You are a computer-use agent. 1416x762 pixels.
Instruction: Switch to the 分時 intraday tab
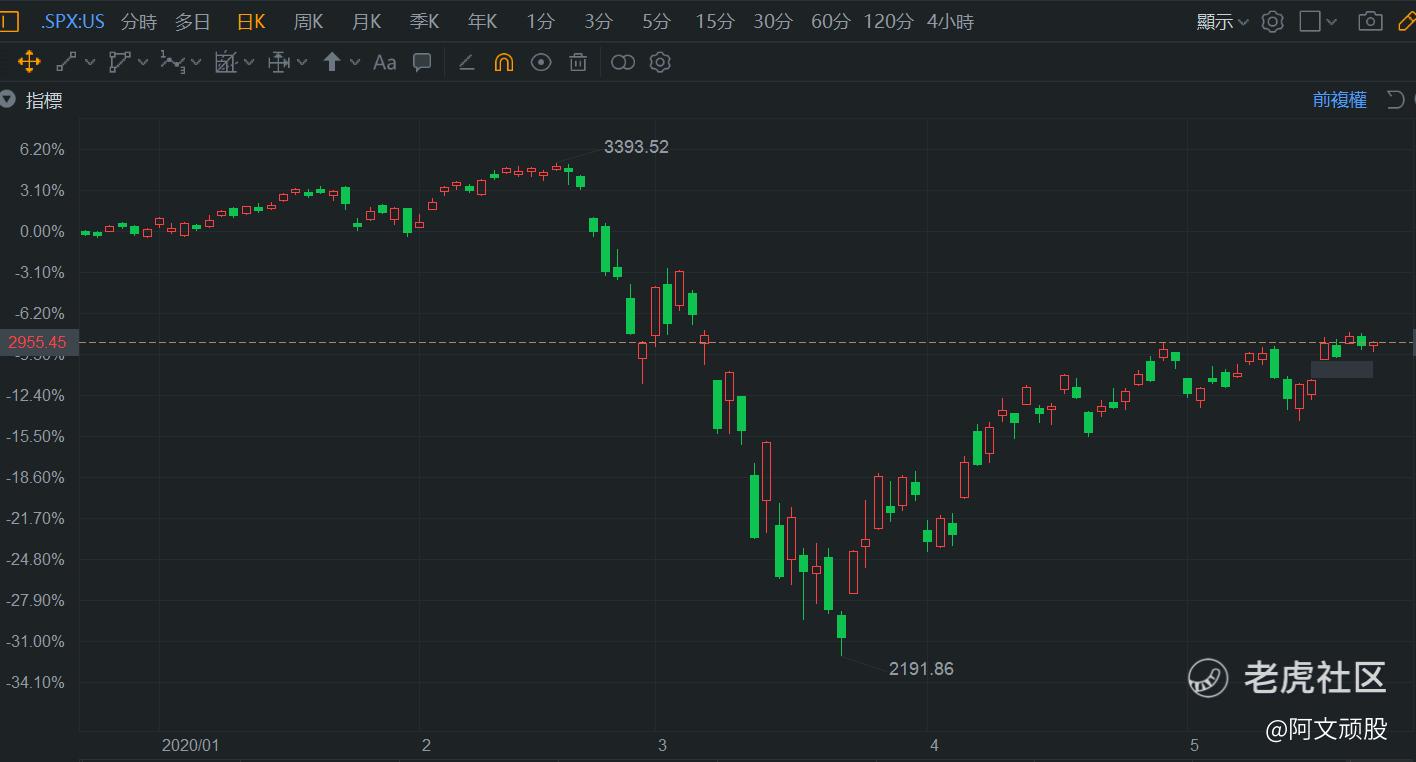click(139, 21)
